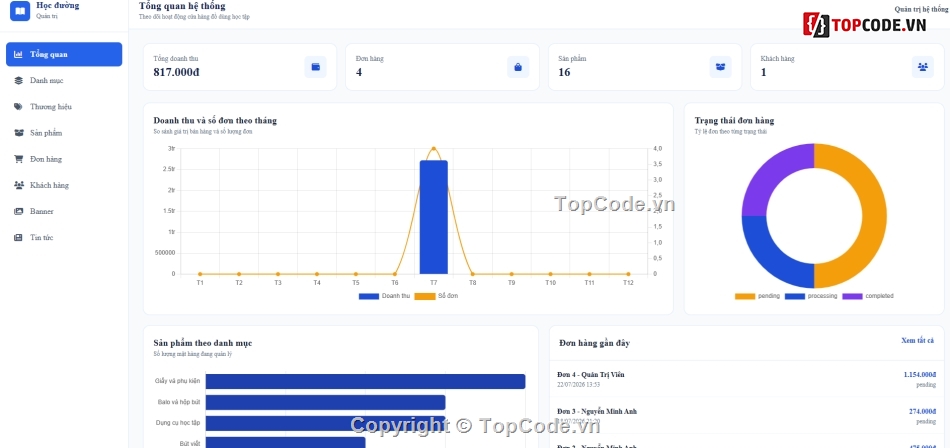
Task: Click the Giấy và phụ kiện category bar
Action: pos(365,381)
